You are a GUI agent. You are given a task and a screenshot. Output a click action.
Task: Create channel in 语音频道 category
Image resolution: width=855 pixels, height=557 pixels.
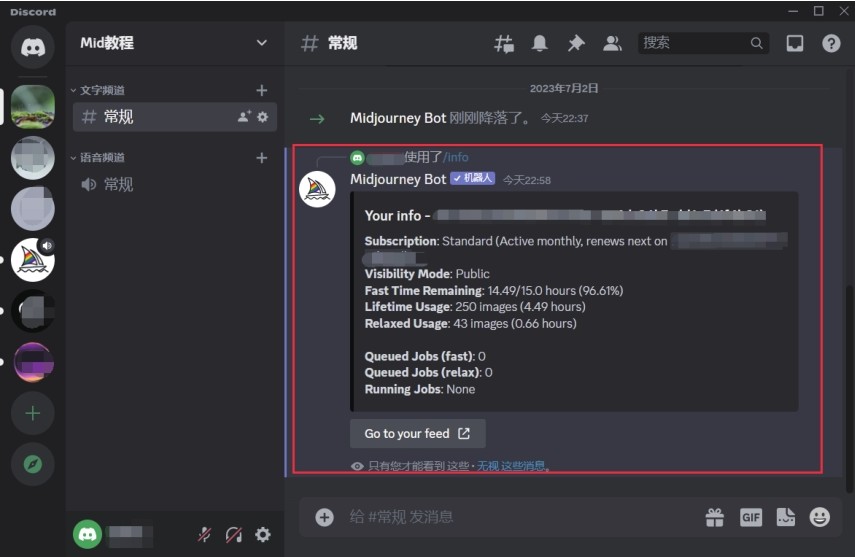point(262,158)
